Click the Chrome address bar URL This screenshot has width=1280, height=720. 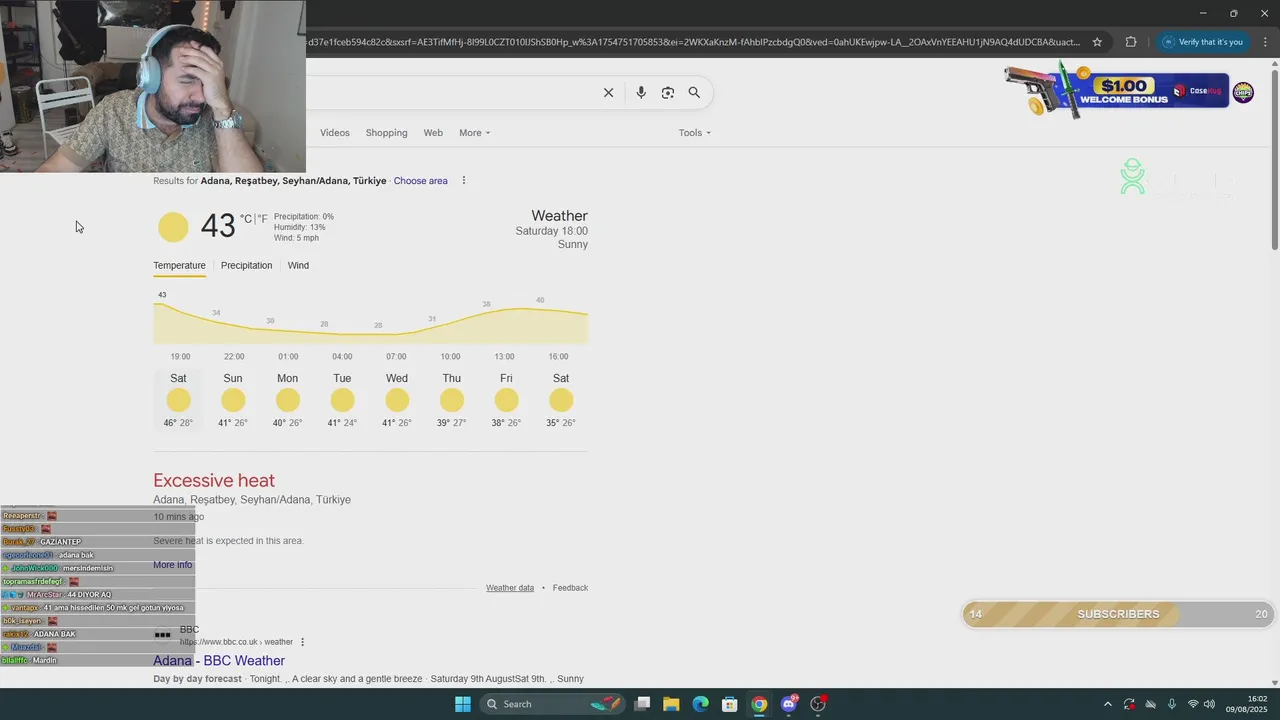pos(694,42)
